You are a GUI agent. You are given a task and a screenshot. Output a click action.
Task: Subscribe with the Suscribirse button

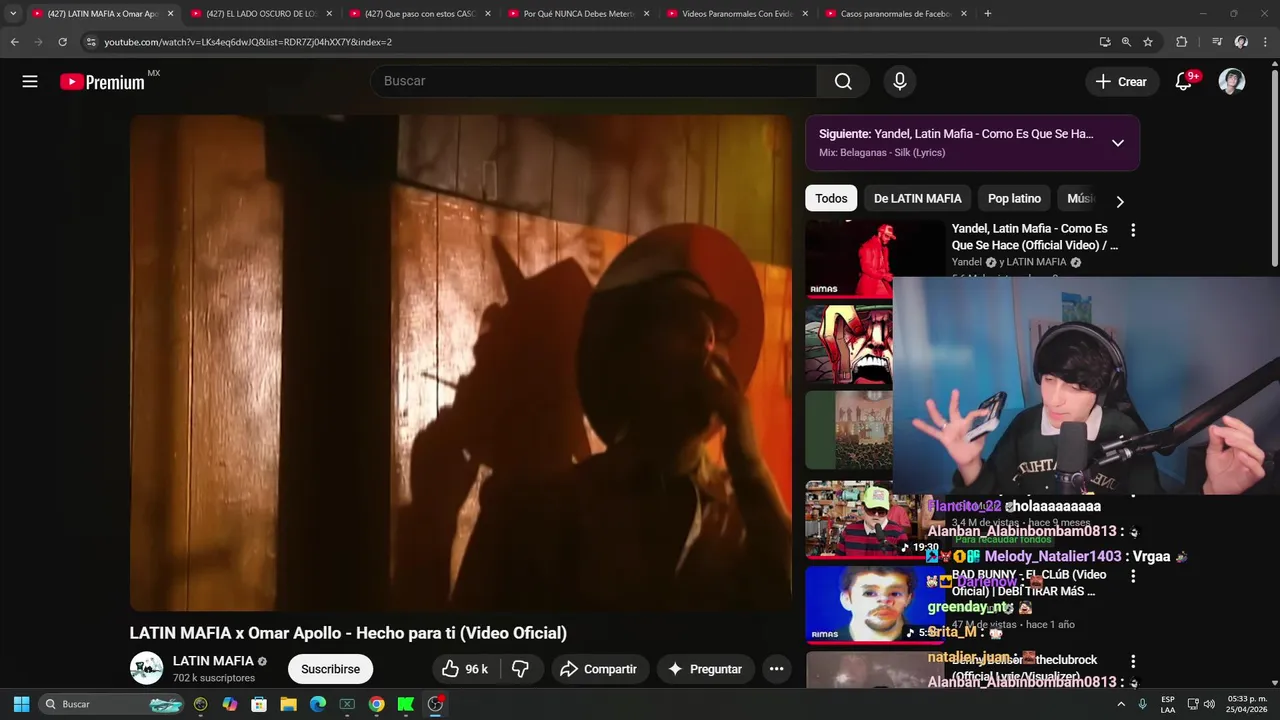[330, 669]
